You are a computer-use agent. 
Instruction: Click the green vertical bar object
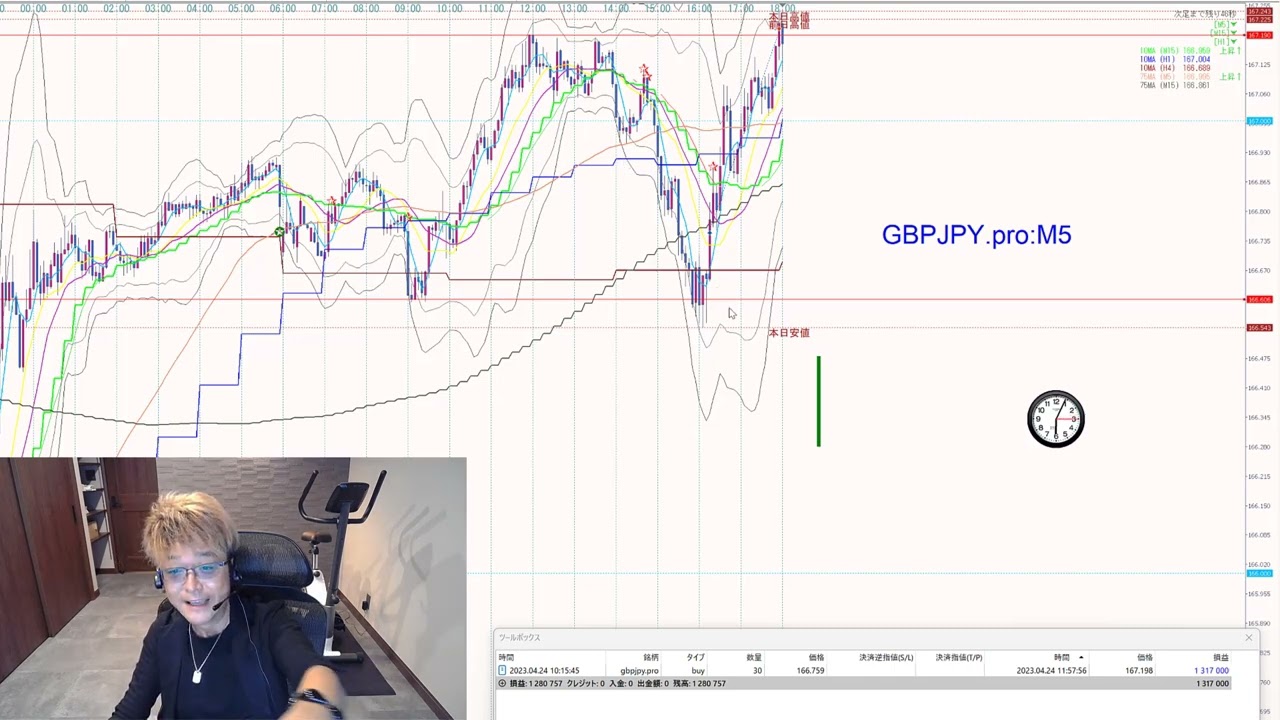point(818,401)
